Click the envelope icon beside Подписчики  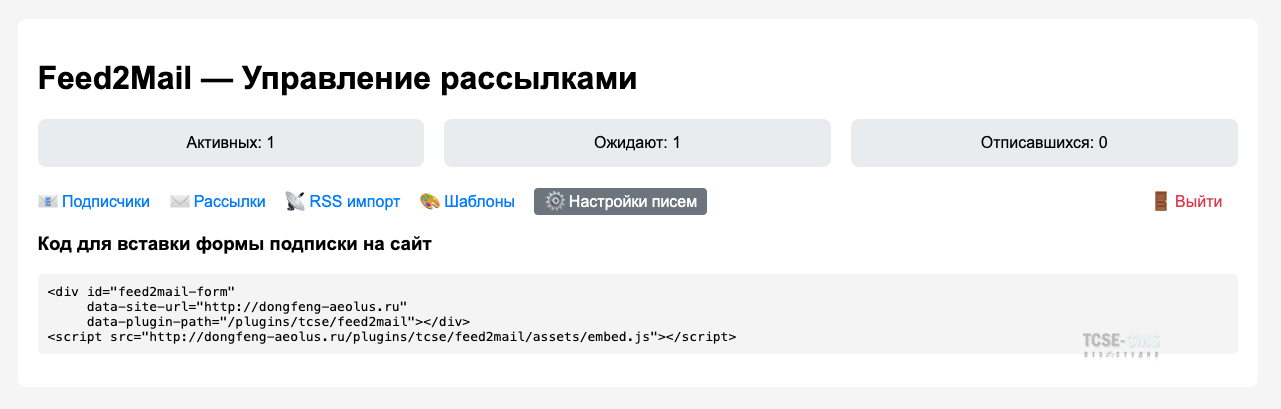tap(48, 202)
